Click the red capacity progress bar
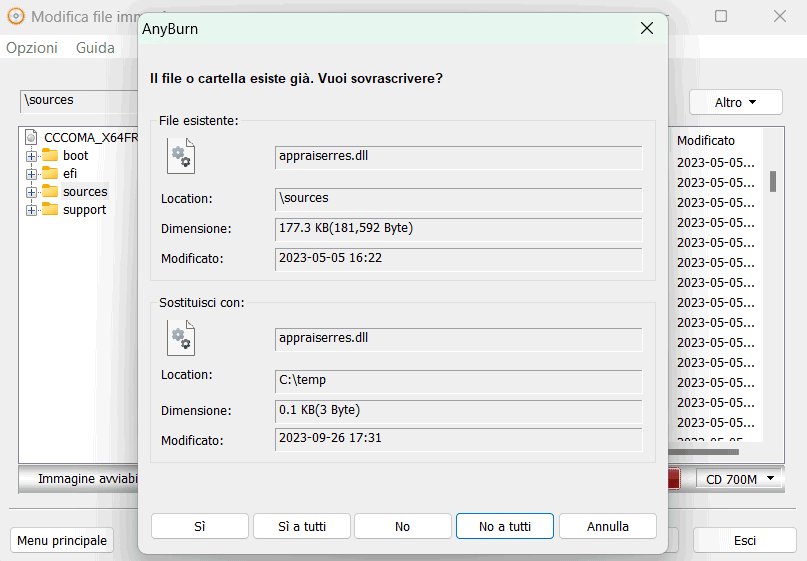Viewport: 807px width, 561px height. click(x=674, y=479)
